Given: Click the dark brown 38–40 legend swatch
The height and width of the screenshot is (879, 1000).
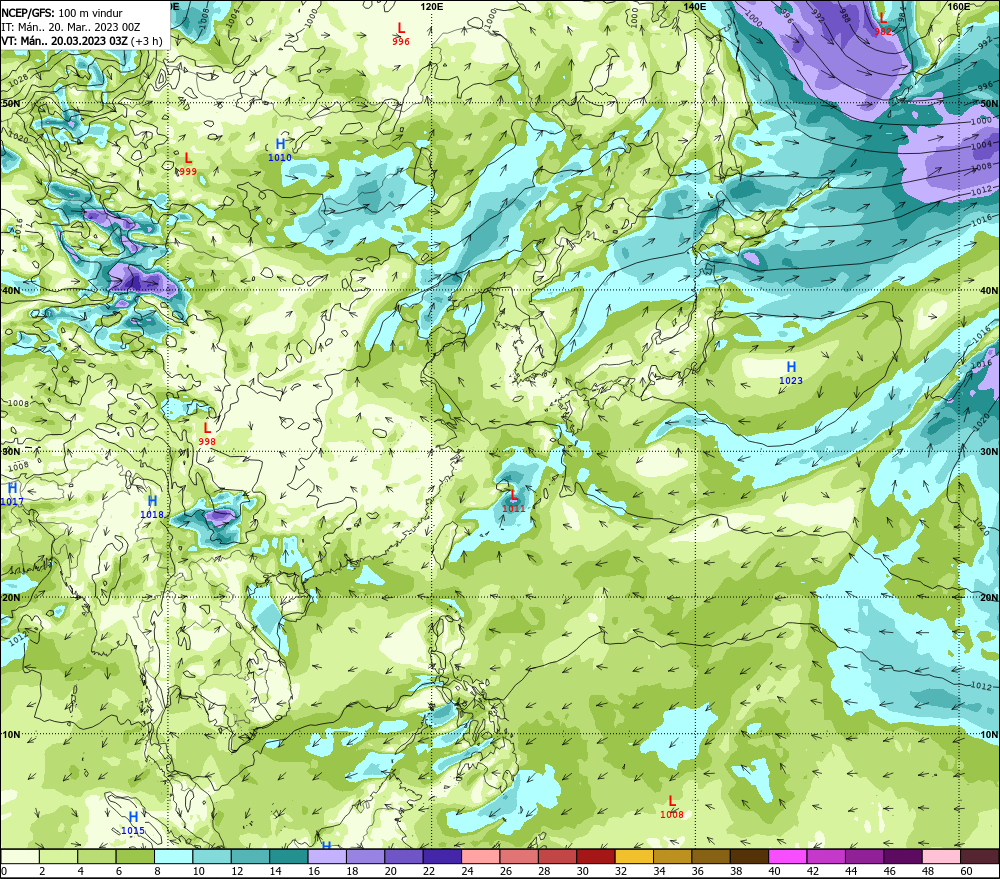Looking at the screenshot, I should 749,856.
